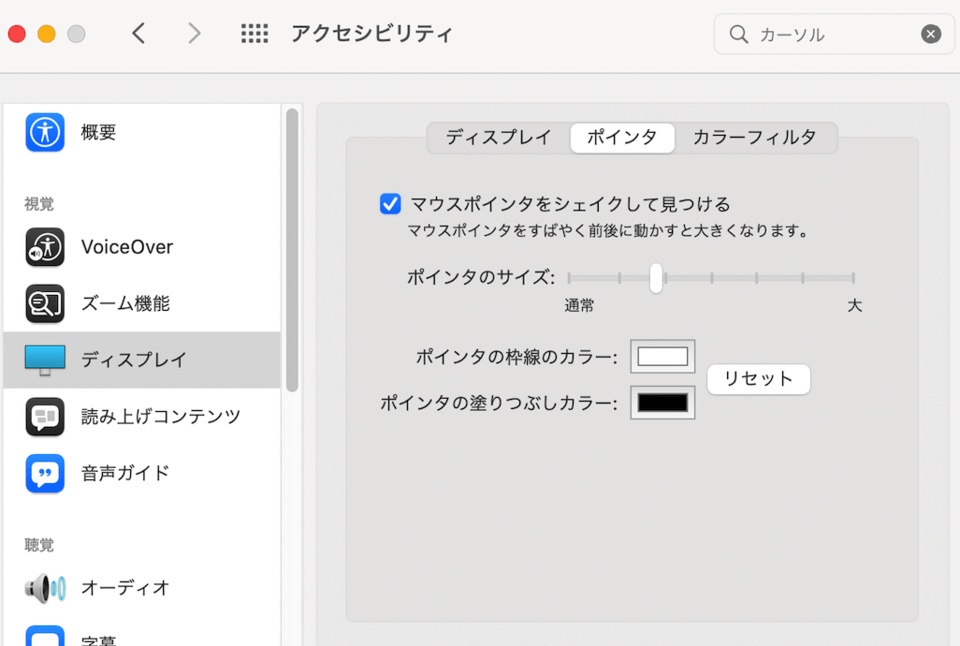Click the 通常 label under the slider

tap(579, 306)
